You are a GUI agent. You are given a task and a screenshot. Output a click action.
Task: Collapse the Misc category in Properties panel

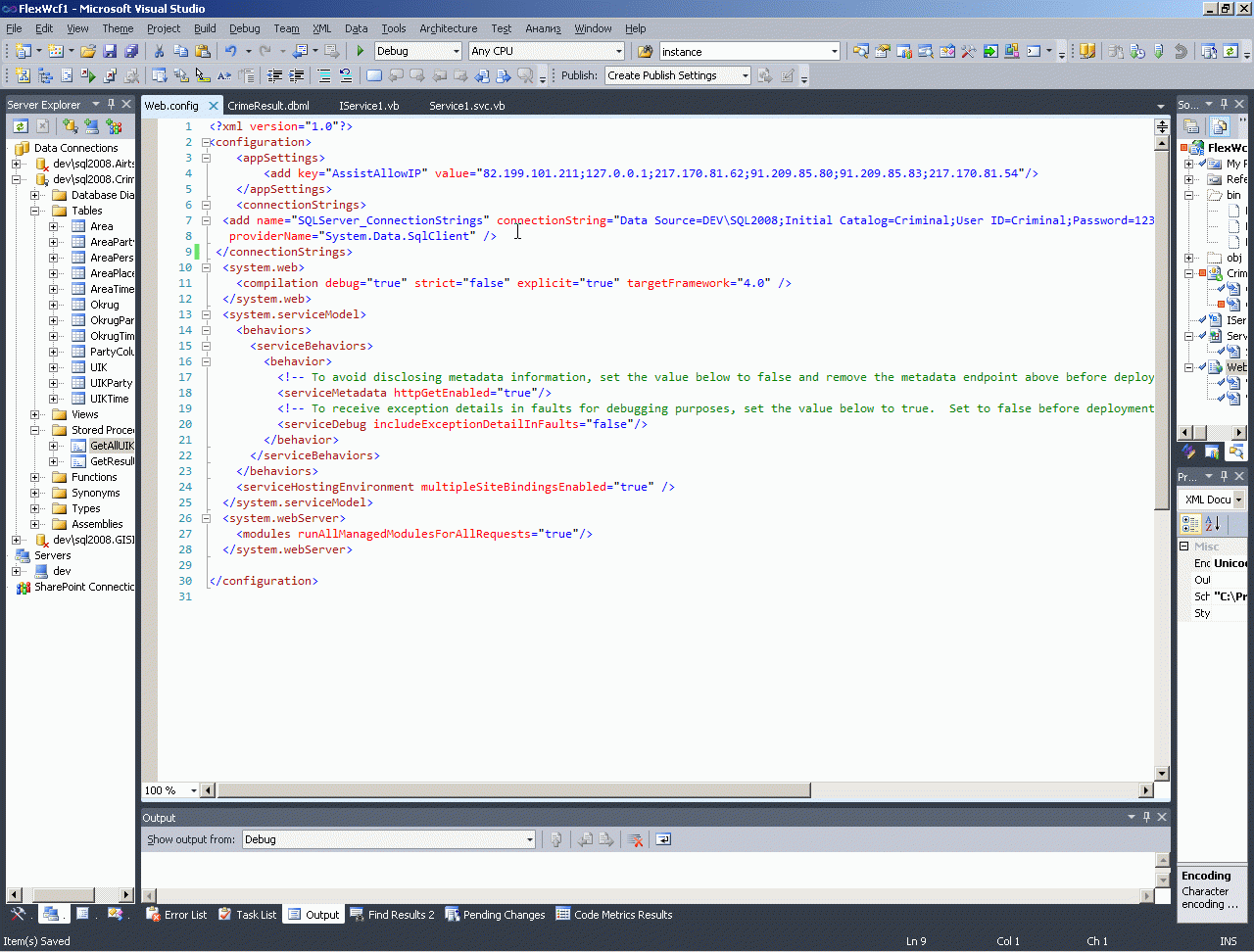pyautogui.click(x=1184, y=547)
